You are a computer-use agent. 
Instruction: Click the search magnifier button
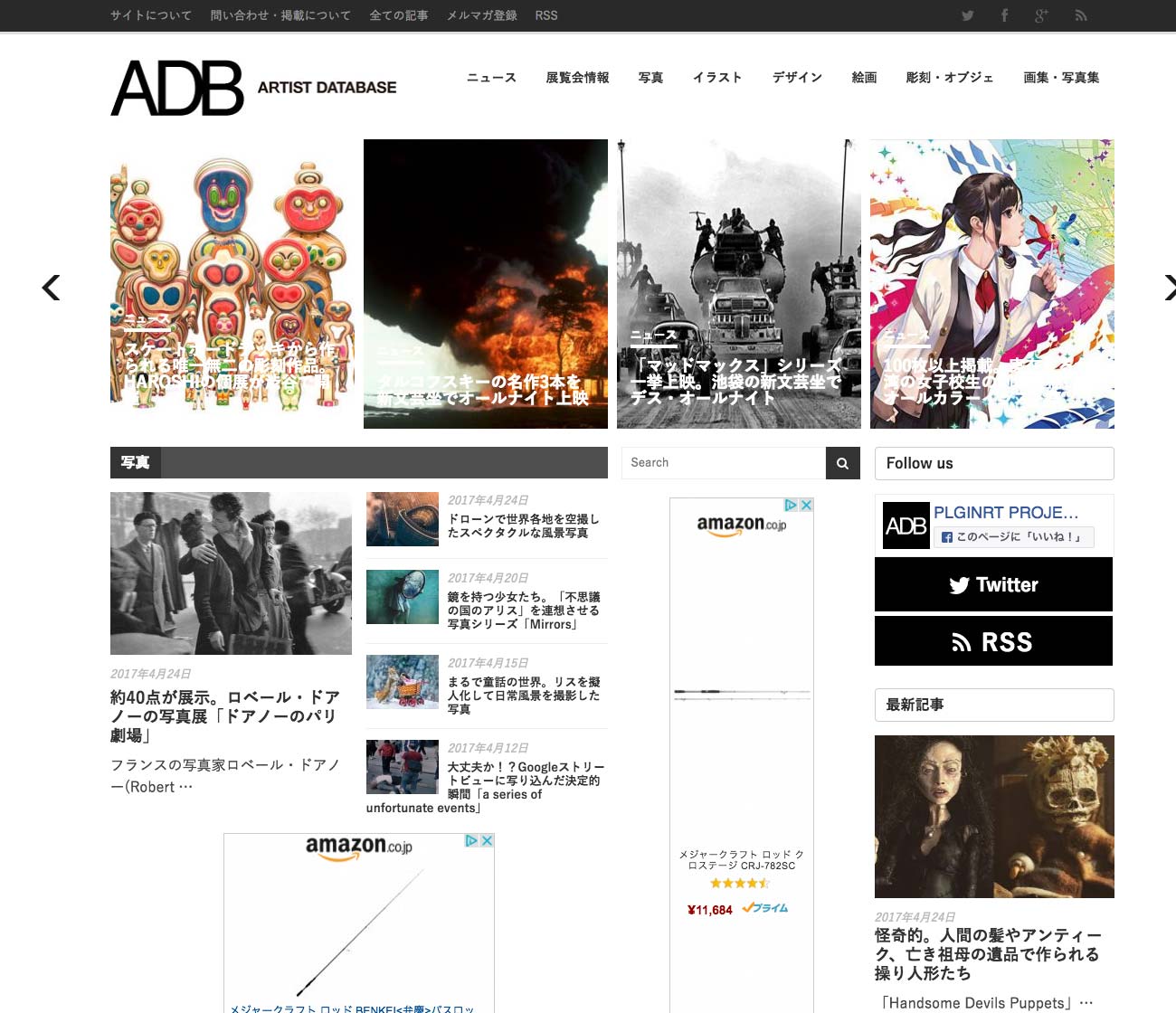pos(842,463)
